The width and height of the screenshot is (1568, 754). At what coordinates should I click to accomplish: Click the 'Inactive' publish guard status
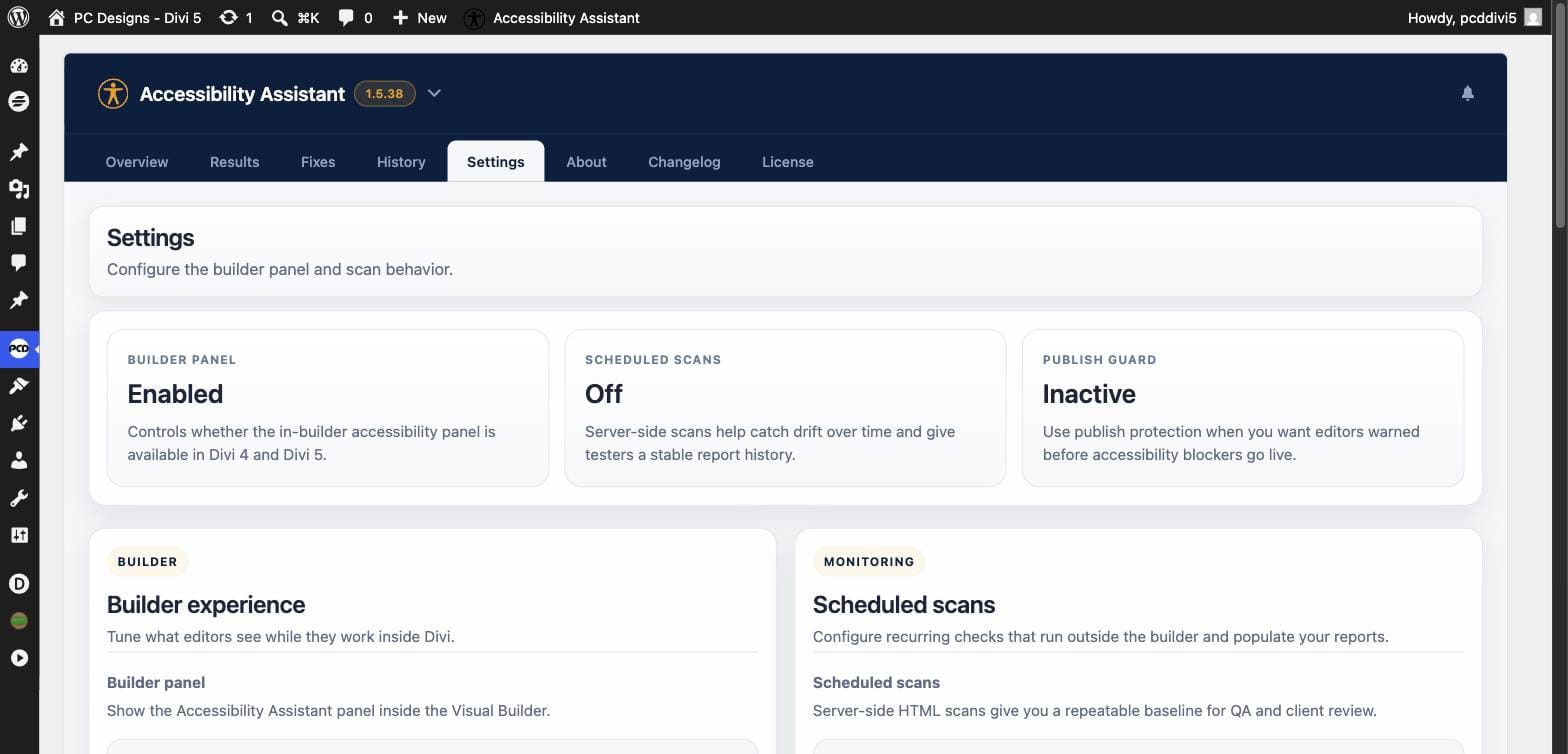[1089, 394]
